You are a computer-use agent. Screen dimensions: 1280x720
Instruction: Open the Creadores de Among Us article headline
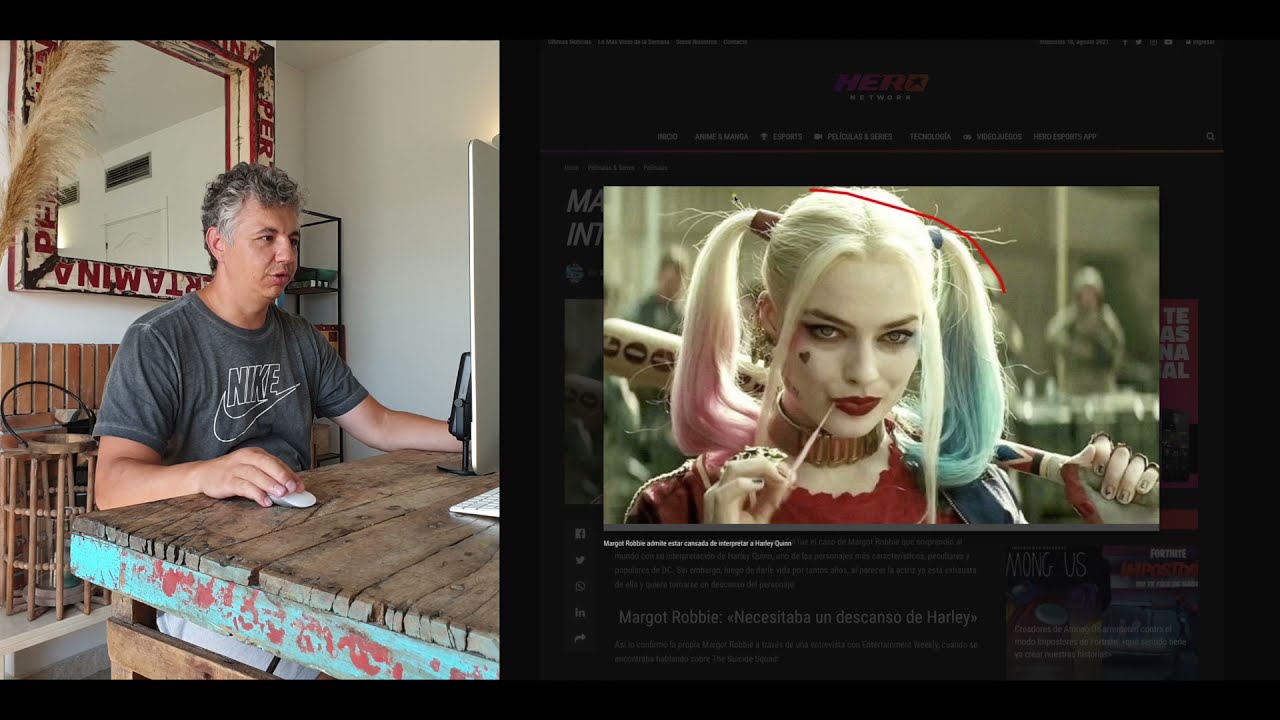[x=1100, y=642]
